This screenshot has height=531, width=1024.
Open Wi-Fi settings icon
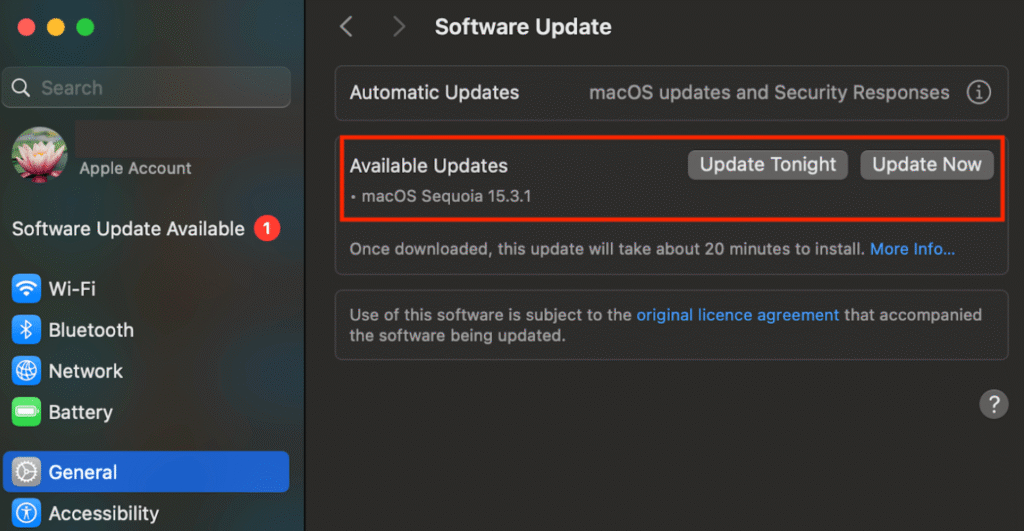[26, 288]
